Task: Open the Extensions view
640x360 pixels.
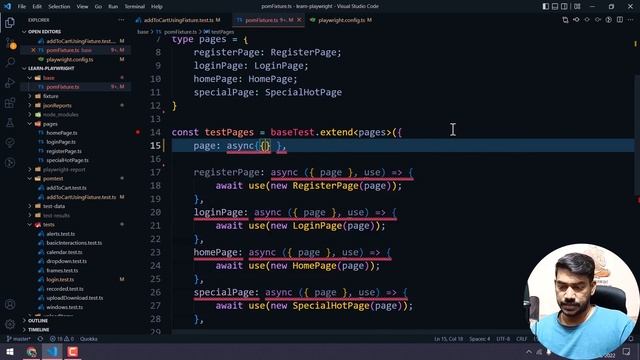Action: tap(10, 102)
